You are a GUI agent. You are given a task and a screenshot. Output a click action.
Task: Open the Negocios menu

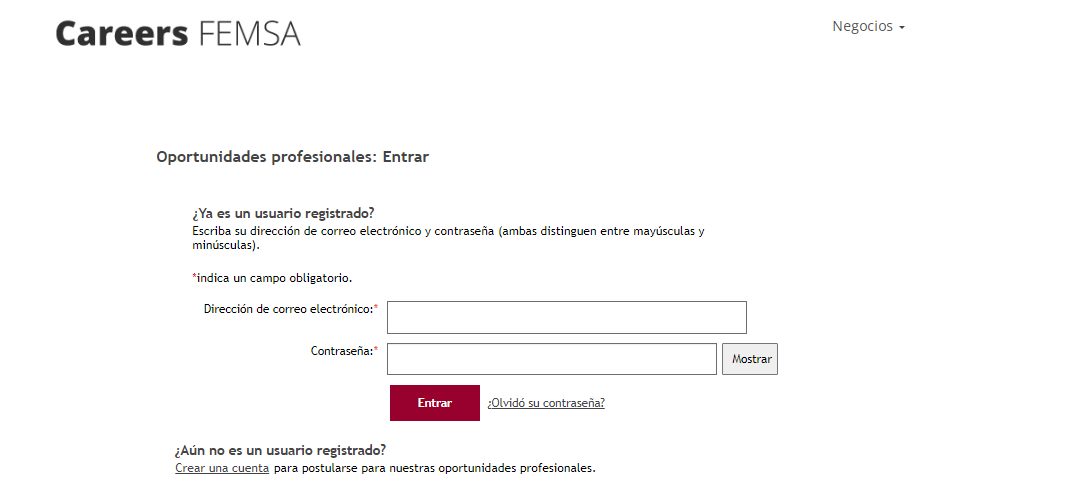click(x=862, y=27)
